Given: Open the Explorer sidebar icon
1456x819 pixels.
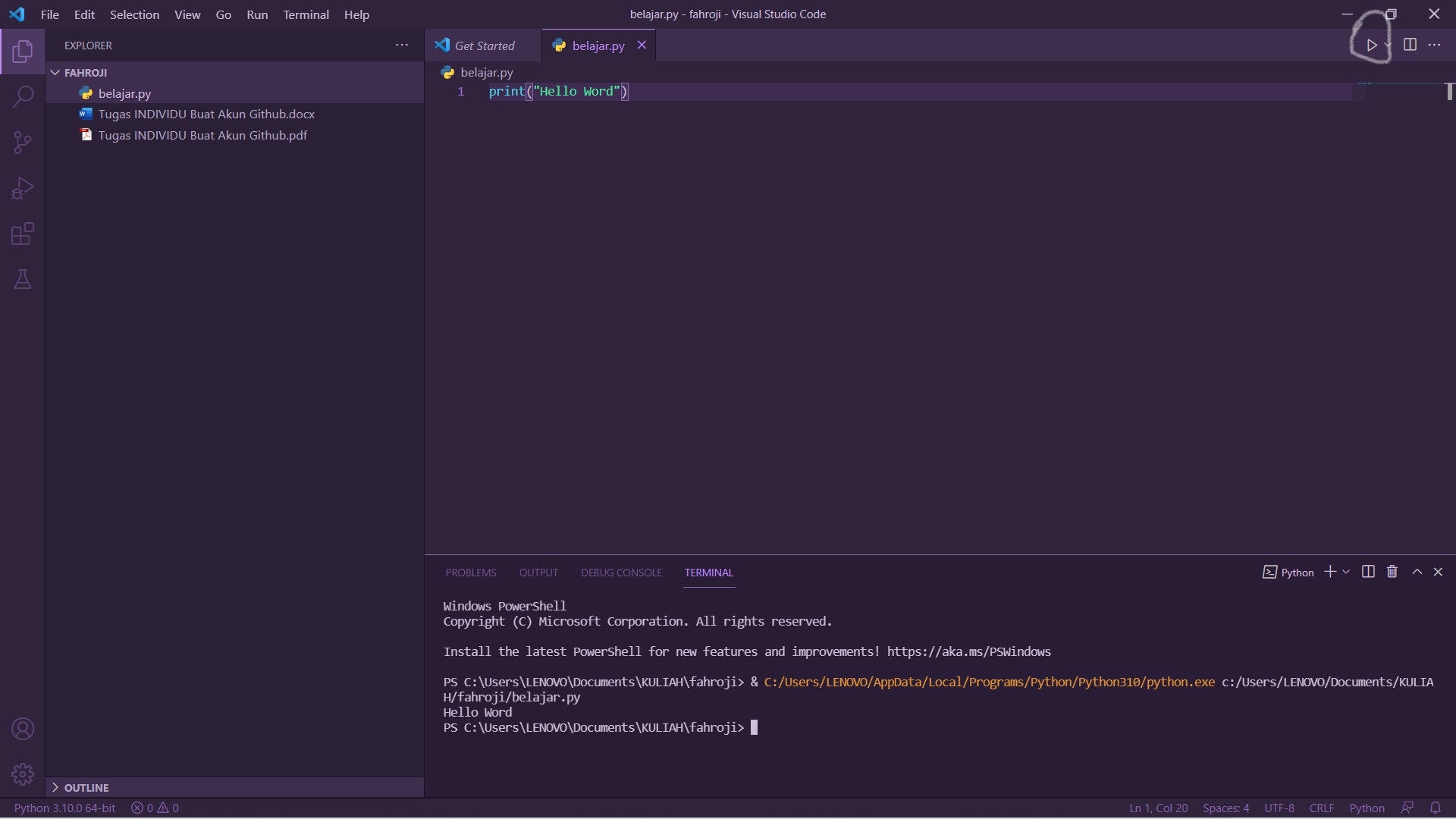Looking at the screenshot, I should [22, 52].
